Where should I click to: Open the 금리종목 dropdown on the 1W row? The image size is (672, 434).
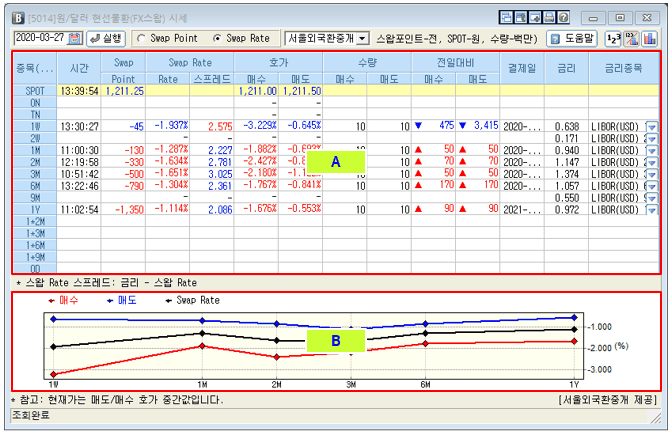(x=652, y=127)
